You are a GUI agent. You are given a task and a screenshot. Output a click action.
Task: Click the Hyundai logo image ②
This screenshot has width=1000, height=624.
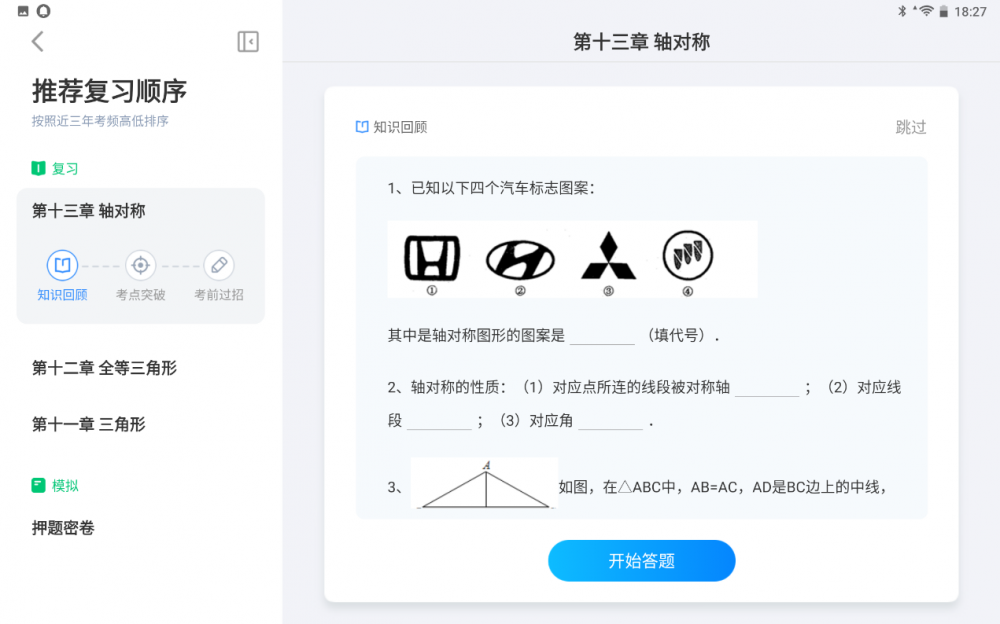[520, 260]
